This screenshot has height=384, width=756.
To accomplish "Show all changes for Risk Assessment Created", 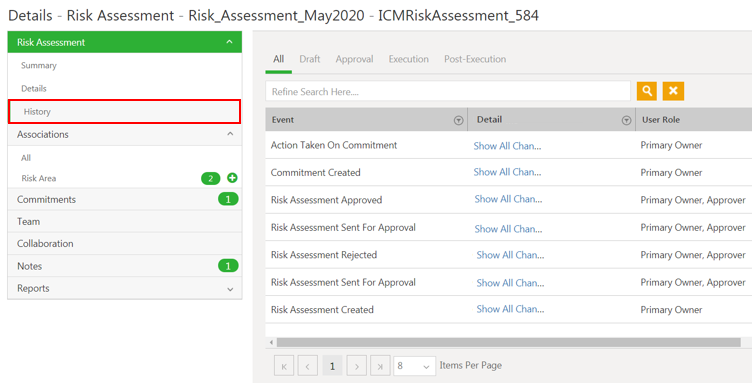I will [510, 309].
